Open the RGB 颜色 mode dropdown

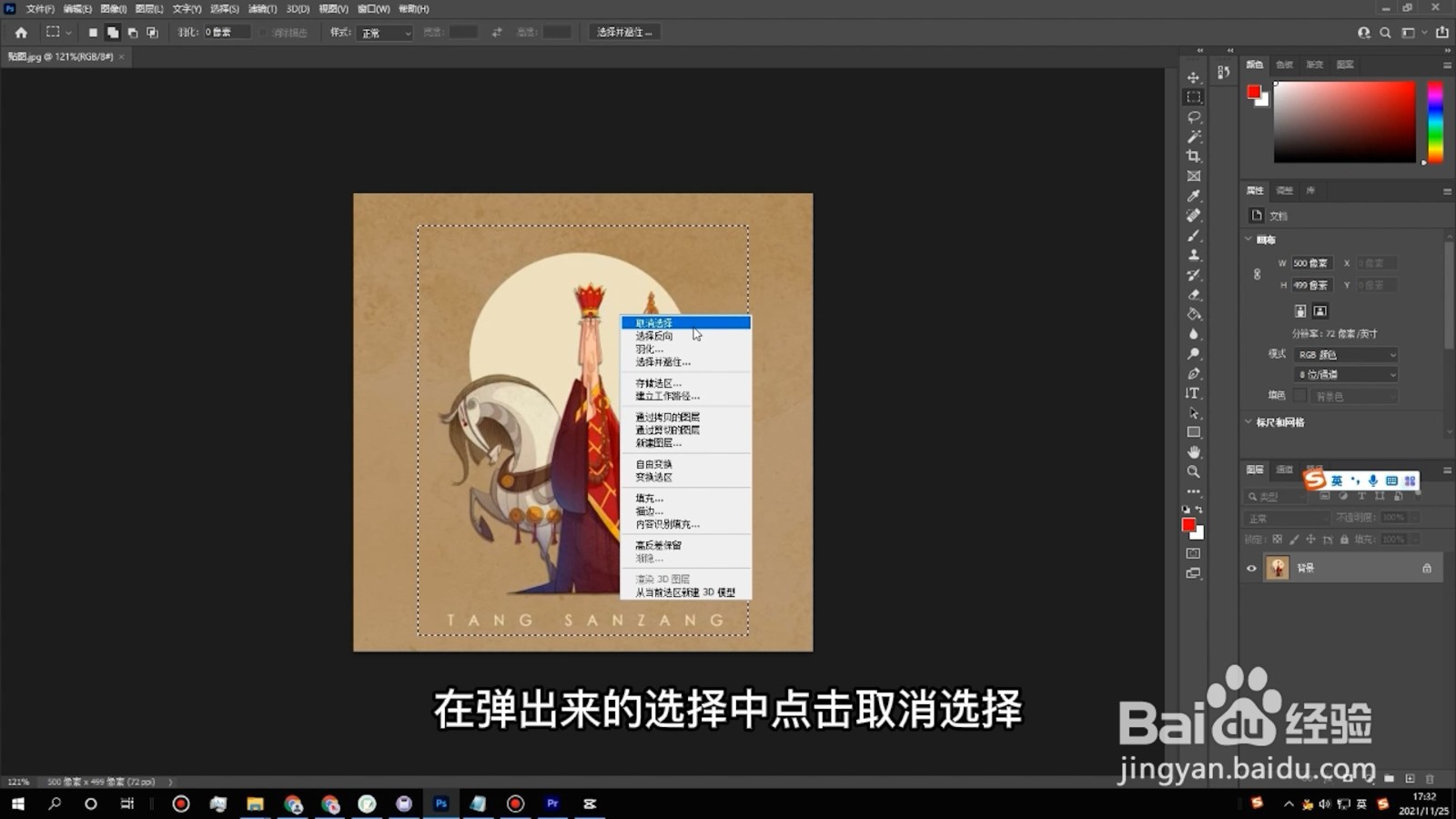tap(1346, 355)
